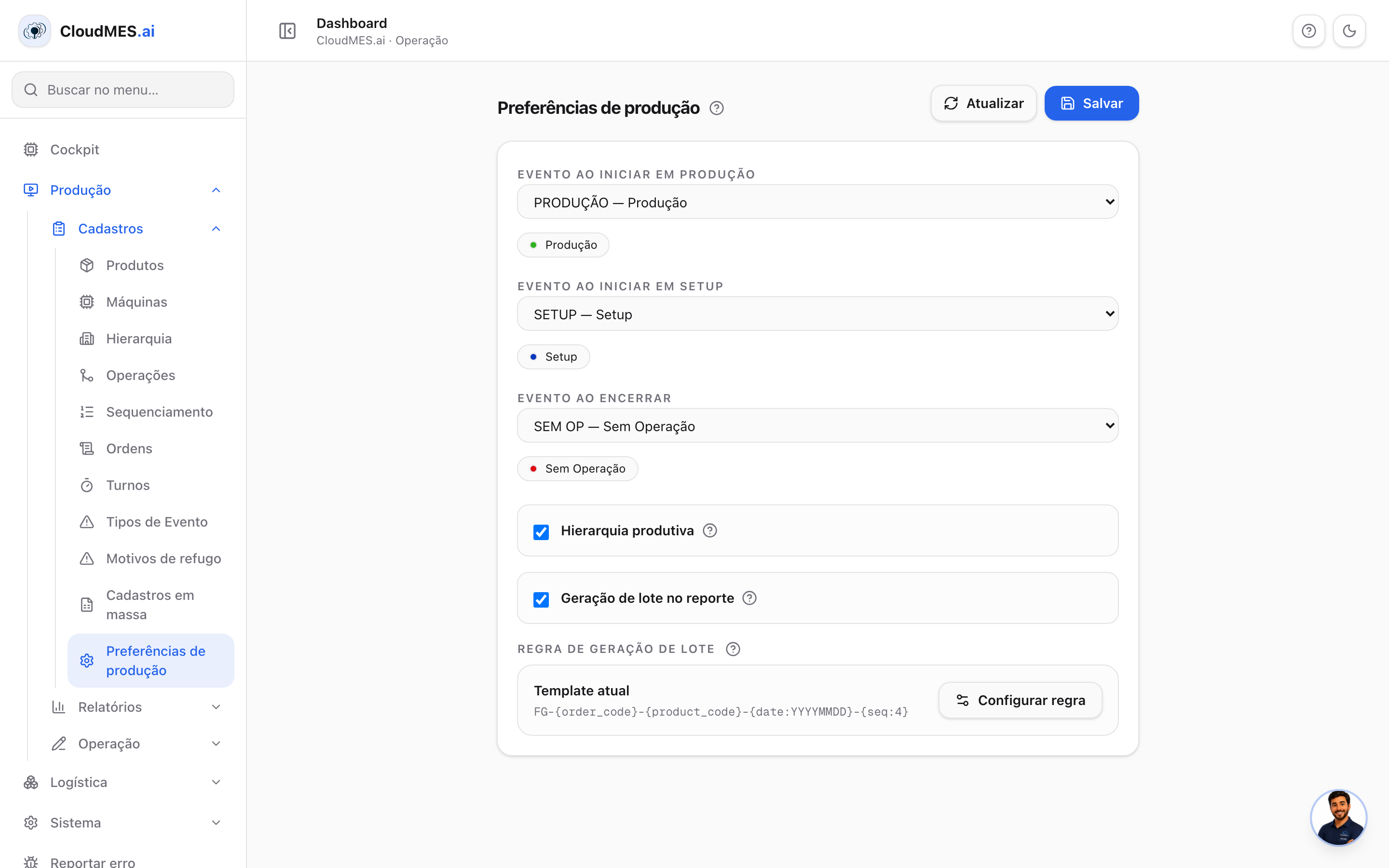Open the assistant avatar chat bubble
1389x868 pixels.
[x=1338, y=817]
